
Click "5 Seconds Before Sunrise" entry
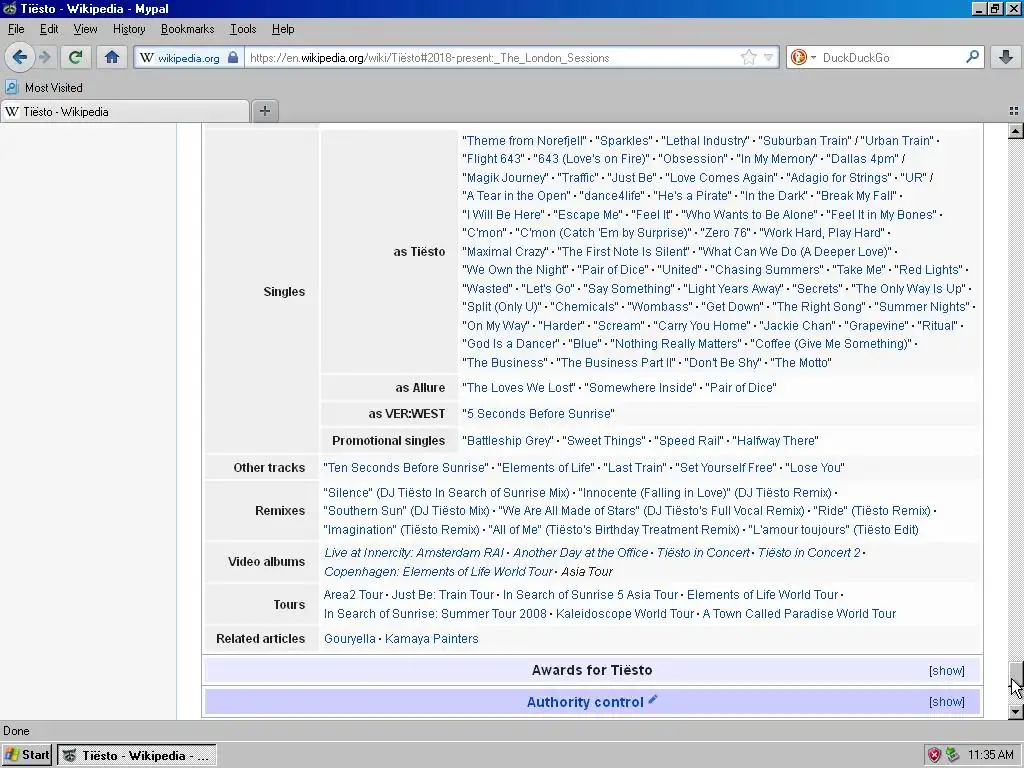click(538, 413)
